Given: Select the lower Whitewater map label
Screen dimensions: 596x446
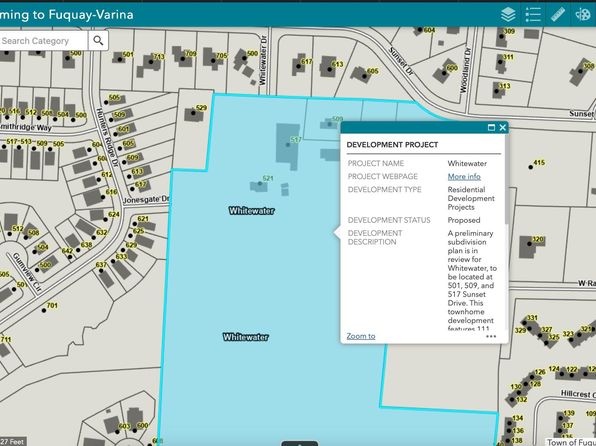Looking at the screenshot, I should click(246, 337).
